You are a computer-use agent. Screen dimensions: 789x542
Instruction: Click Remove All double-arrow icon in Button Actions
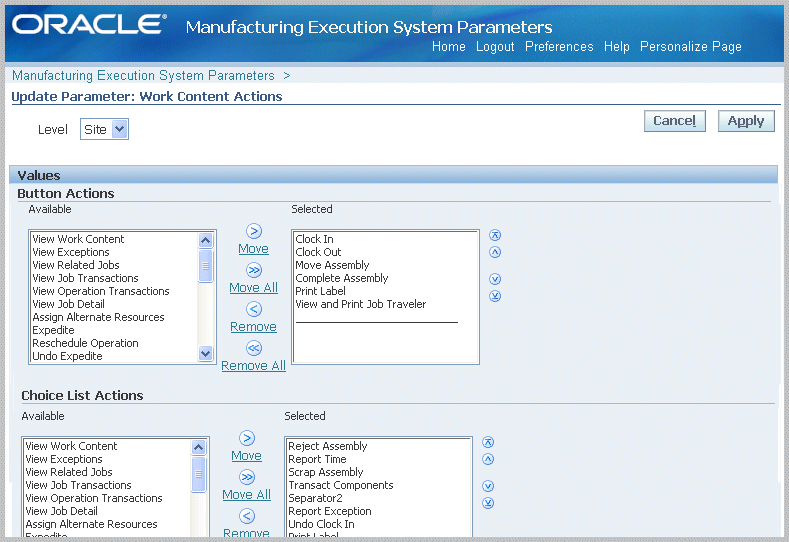254,348
